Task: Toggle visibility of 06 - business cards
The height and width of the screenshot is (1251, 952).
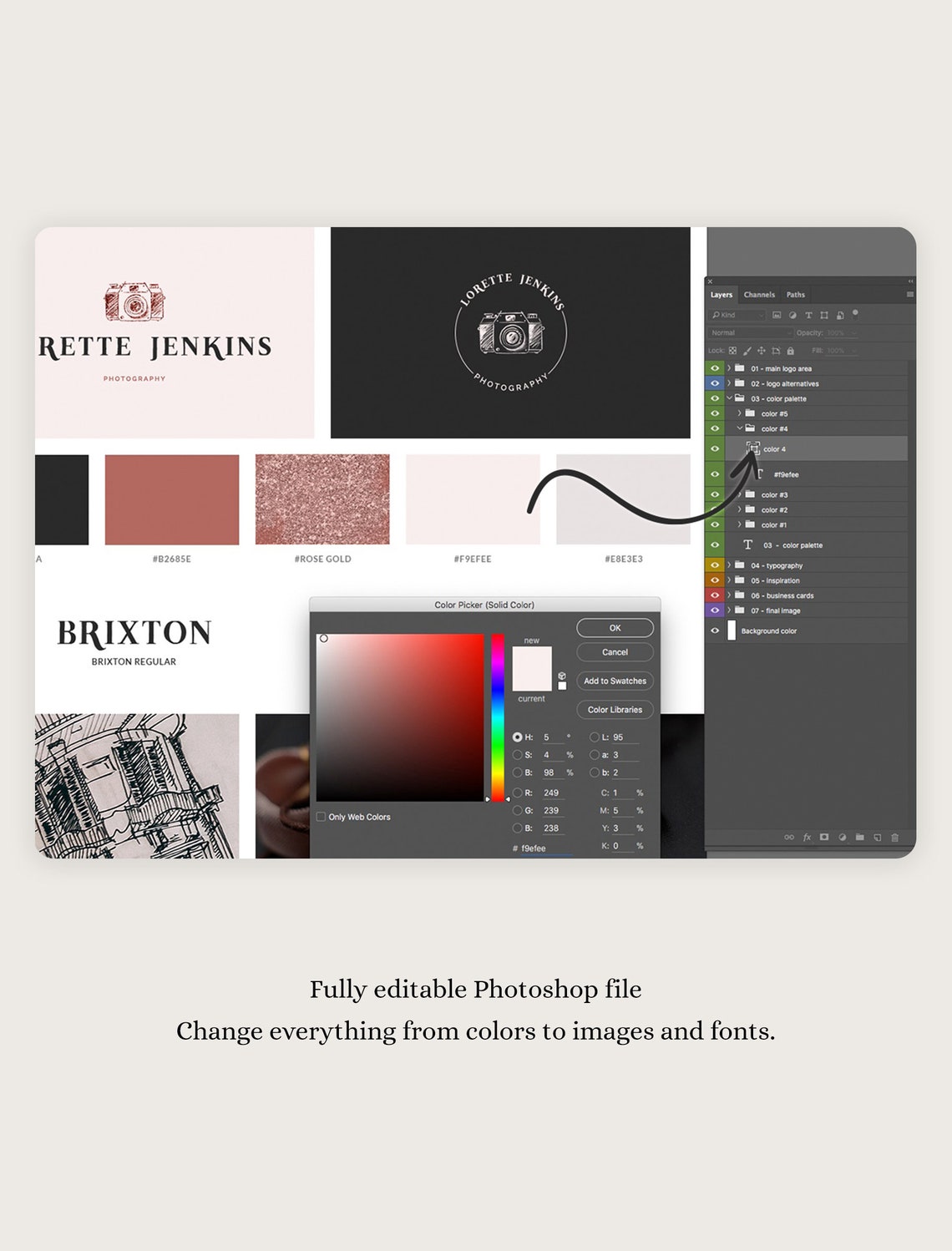Action: [716, 595]
